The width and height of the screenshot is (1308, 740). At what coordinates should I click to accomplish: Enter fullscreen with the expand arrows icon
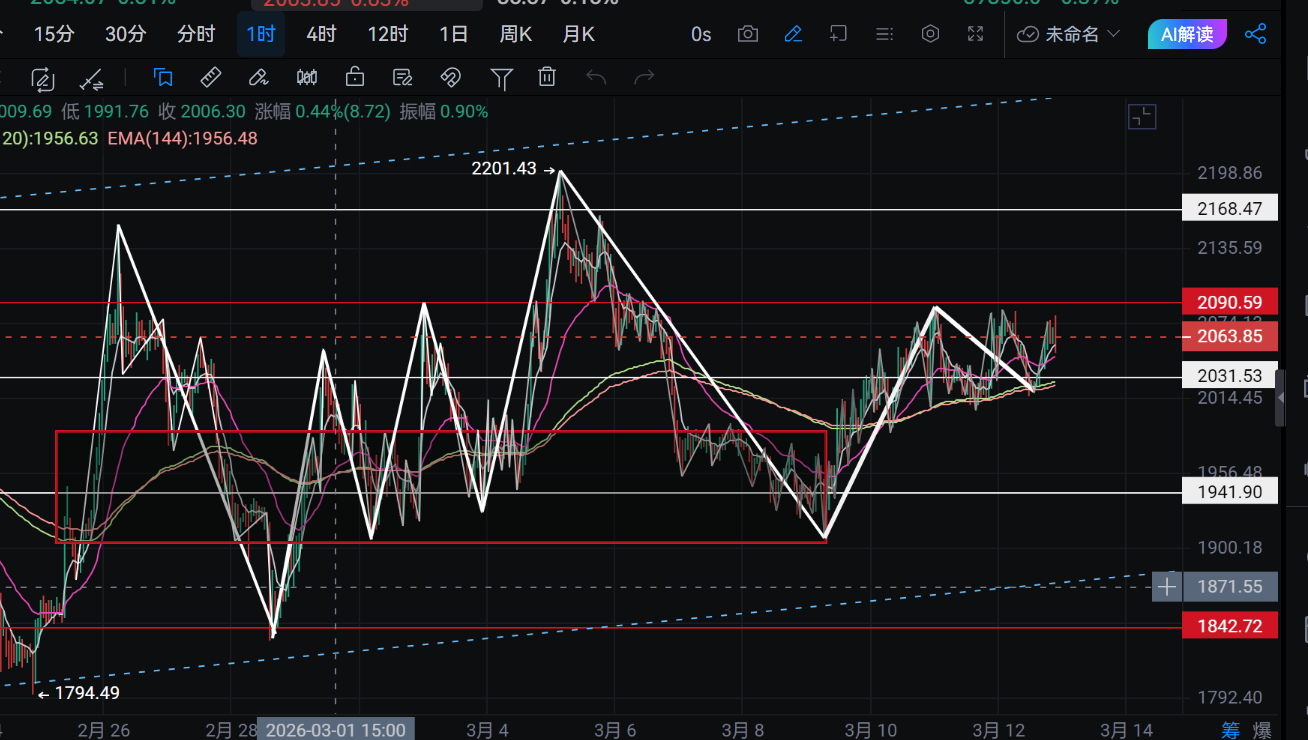pyautogui.click(x=976, y=34)
